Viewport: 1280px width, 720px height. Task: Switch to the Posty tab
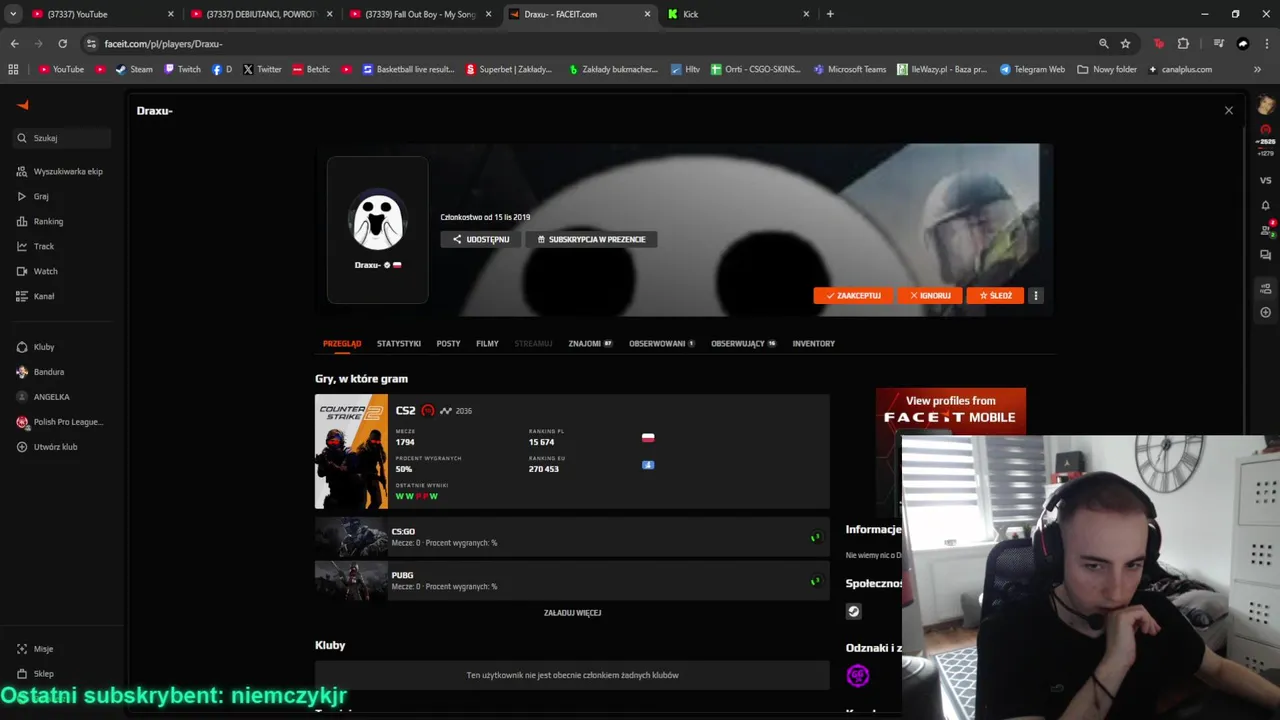click(x=448, y=344)
